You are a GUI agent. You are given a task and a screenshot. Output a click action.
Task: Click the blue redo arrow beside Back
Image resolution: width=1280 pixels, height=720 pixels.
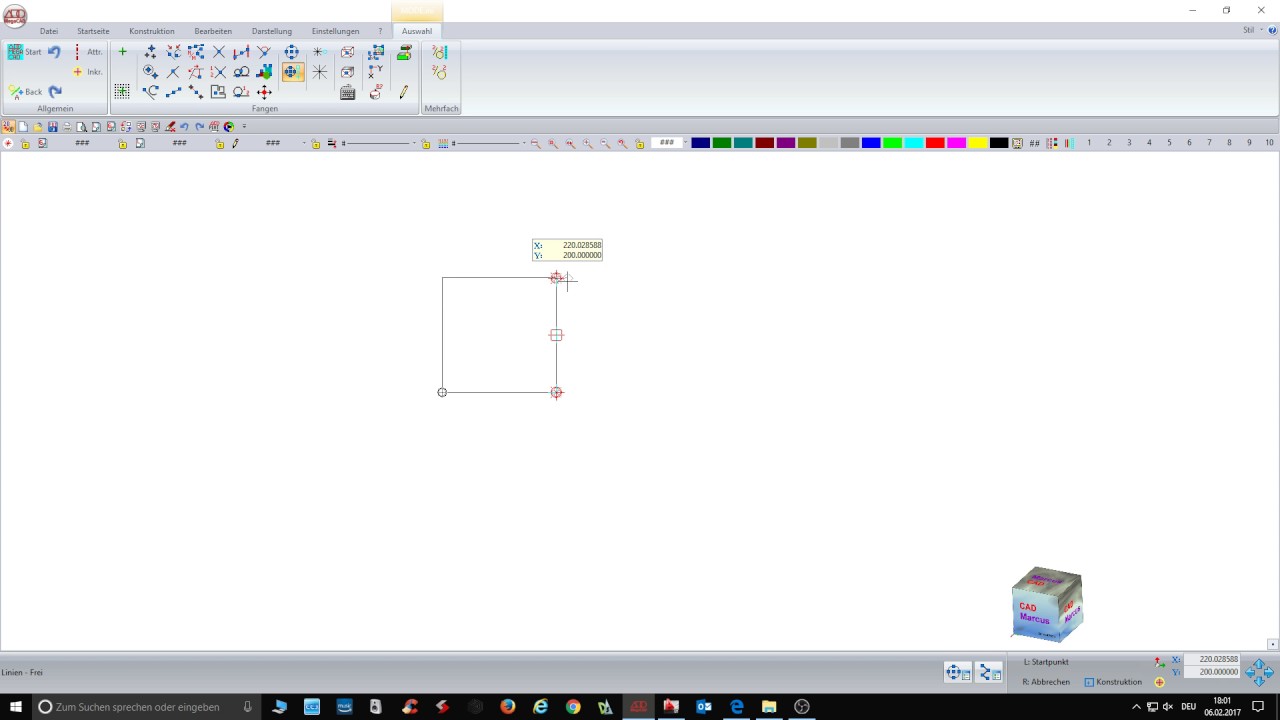coord(55,91)
